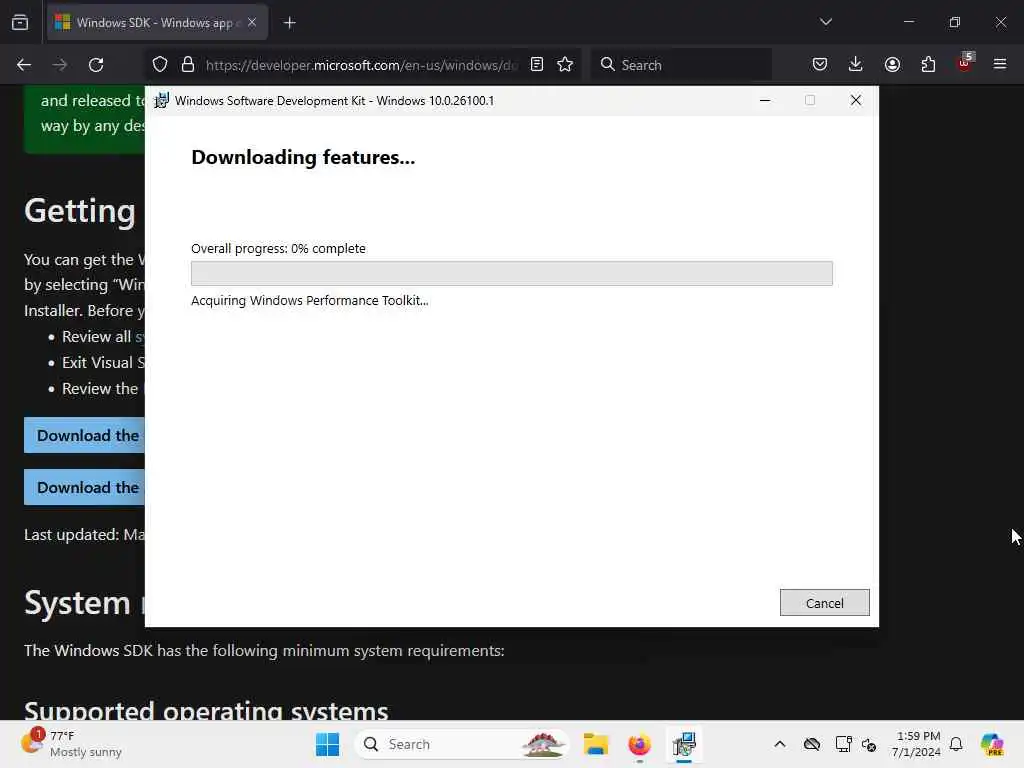
Task: Open the tracking protection shield icon
Action: (160, 65)
